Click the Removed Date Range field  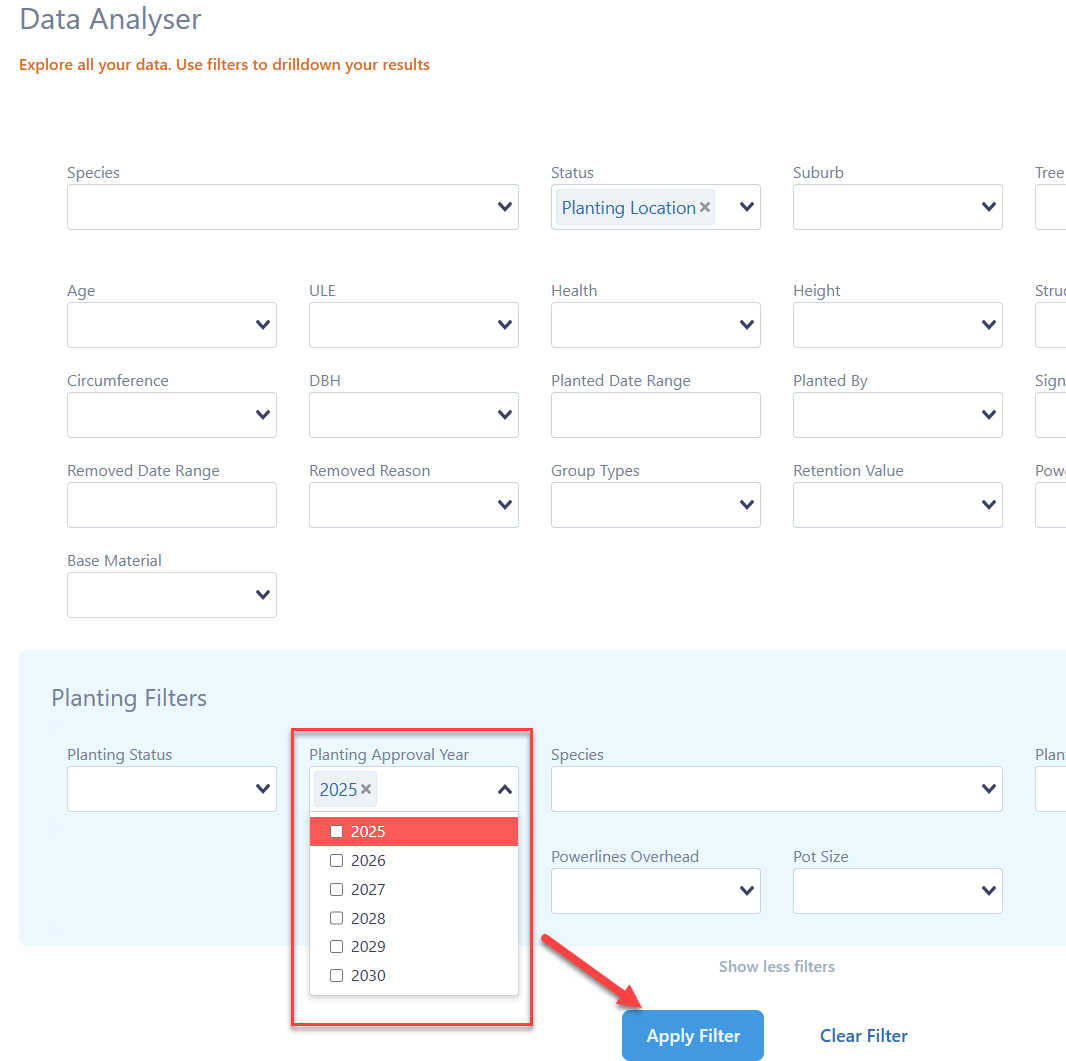point(171,505)
